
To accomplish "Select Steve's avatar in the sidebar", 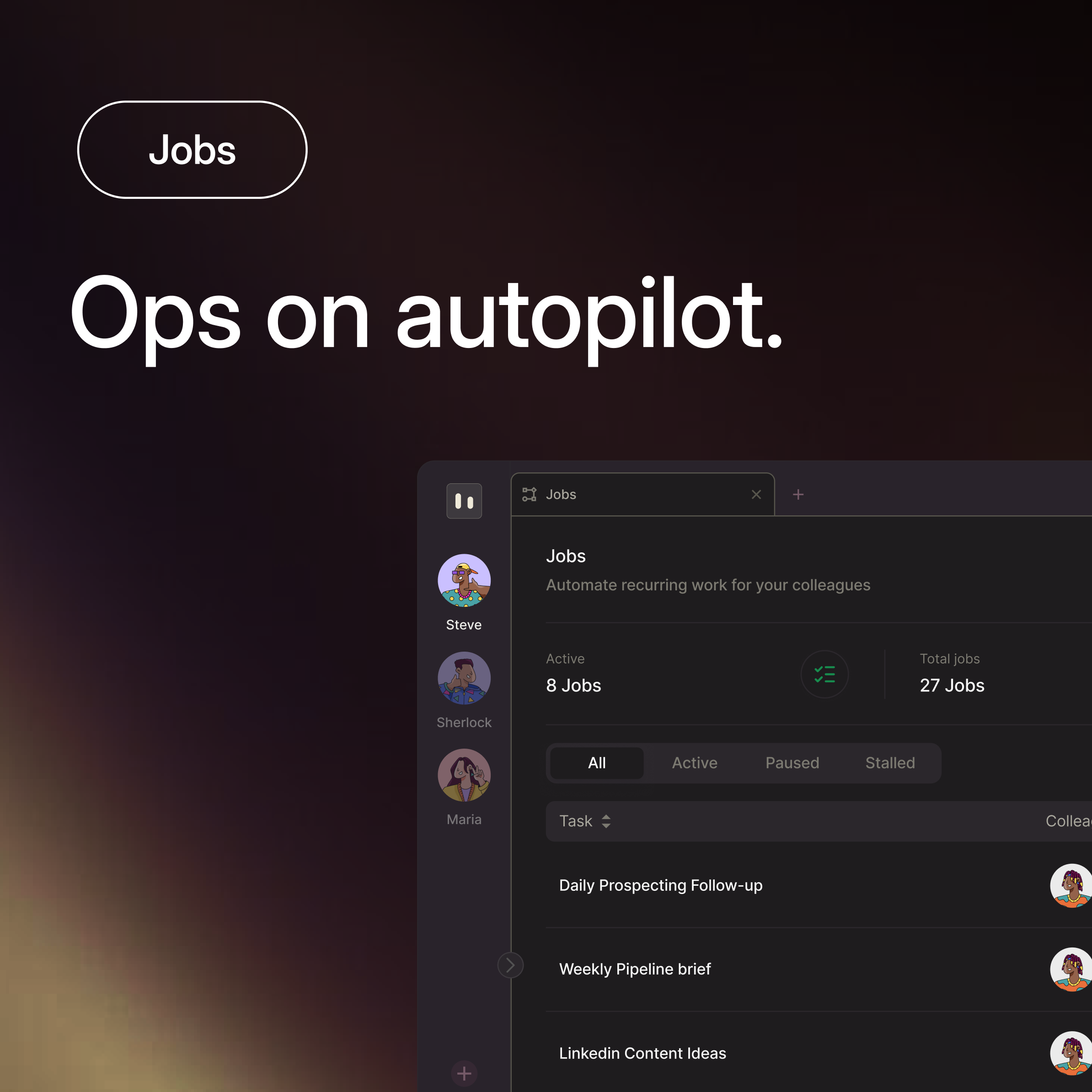I will pyautogui.click(x=464, y=580).
